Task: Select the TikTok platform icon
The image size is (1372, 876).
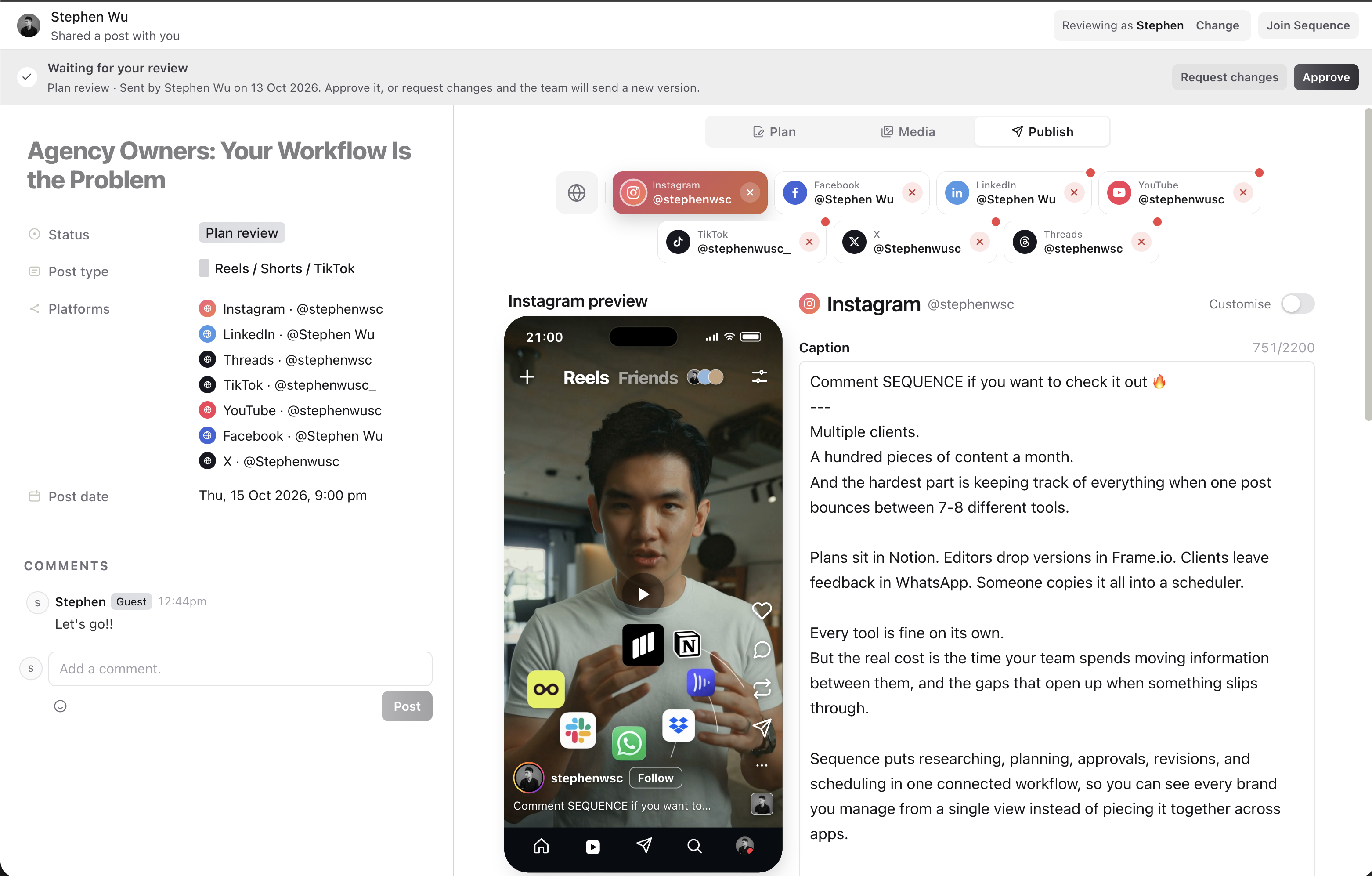Action: 678,242
